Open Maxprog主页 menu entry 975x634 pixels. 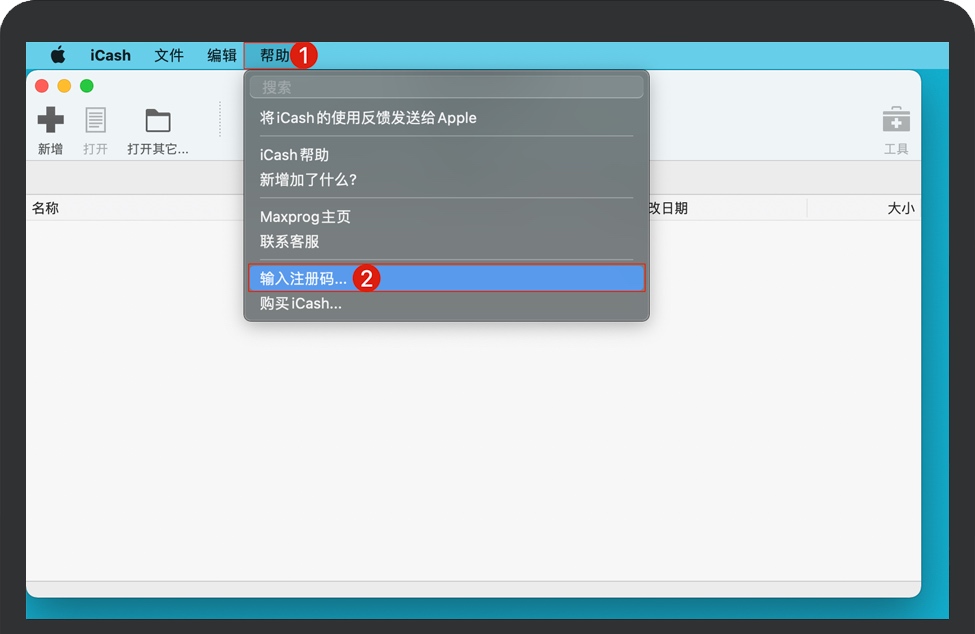[x=446, y=217]
